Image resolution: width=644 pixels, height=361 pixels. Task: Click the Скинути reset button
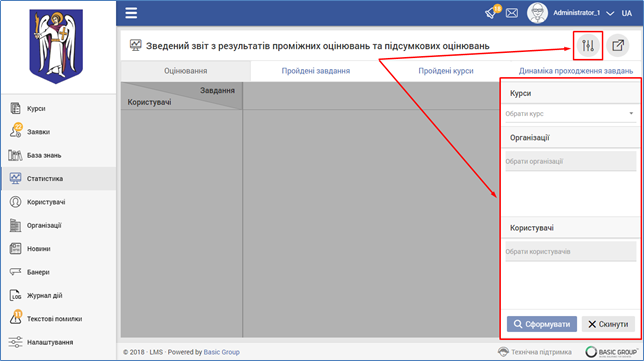608,324
